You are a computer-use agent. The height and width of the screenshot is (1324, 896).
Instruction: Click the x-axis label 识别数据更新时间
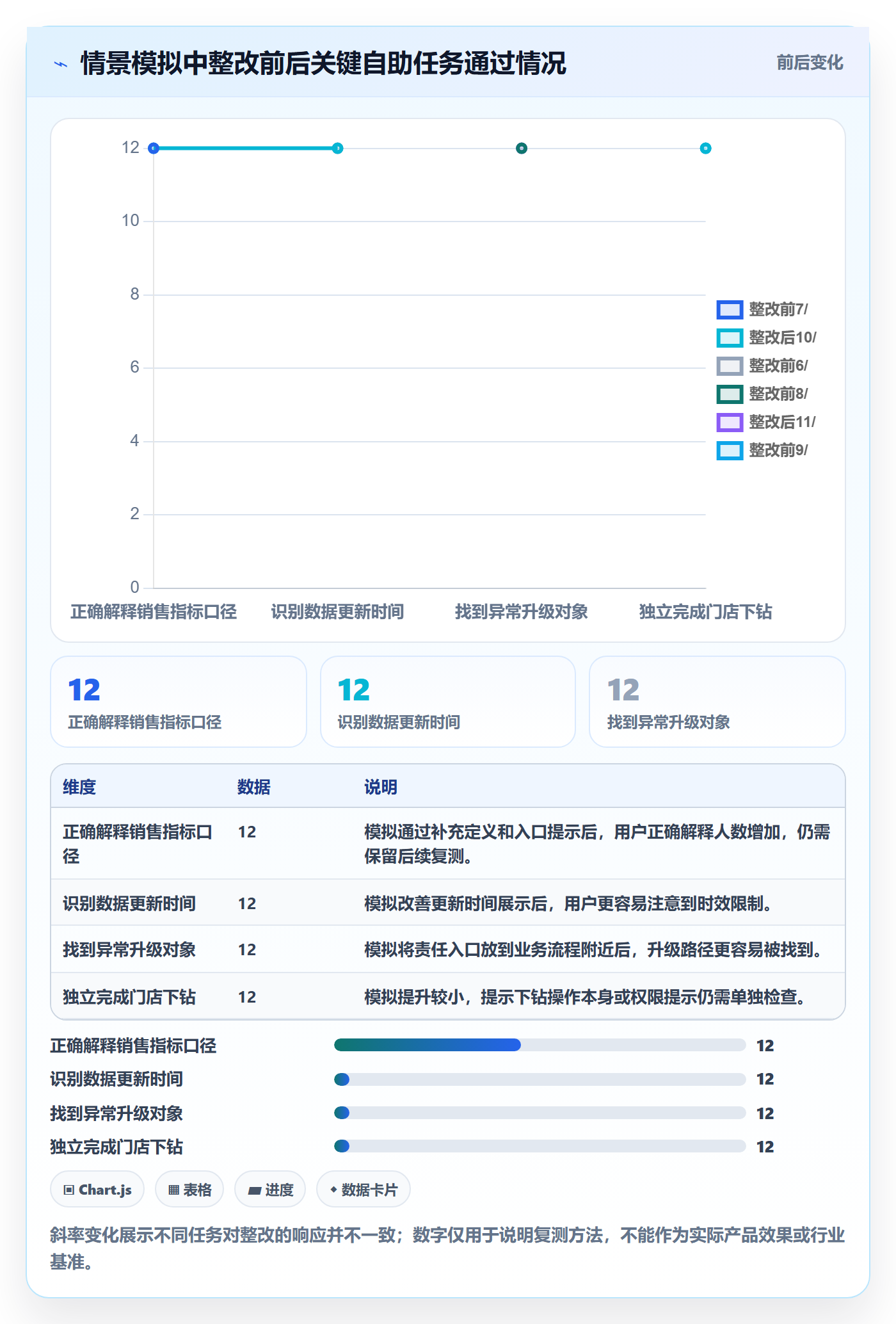337,611
